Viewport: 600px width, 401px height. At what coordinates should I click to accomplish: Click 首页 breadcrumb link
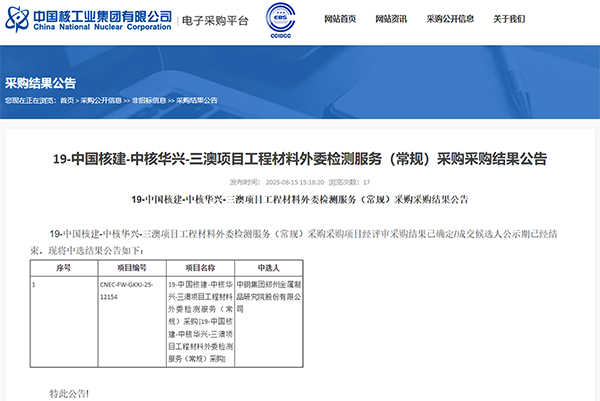pos(66,100)
